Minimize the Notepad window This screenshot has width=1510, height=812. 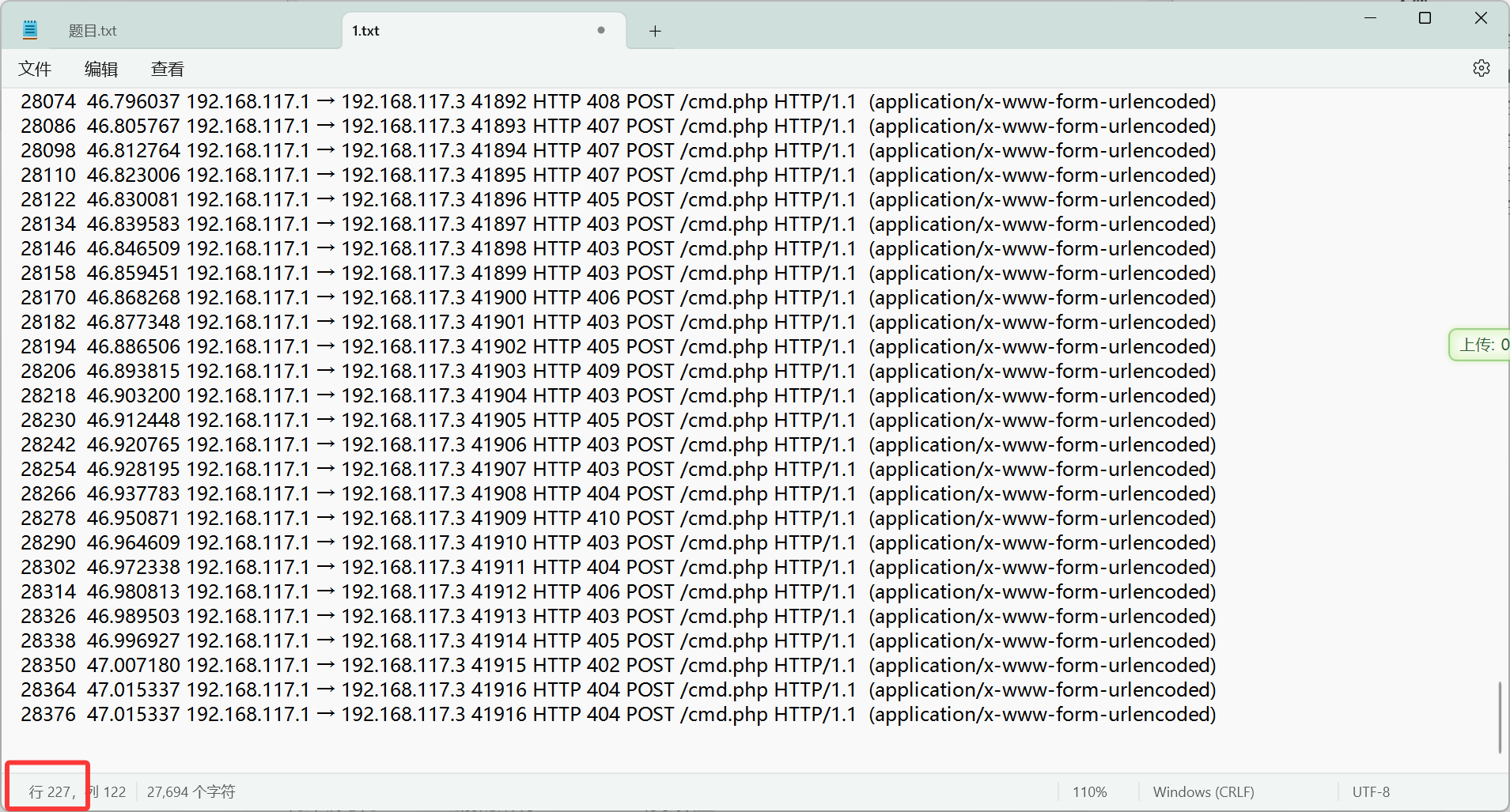tap(1370, 18)
